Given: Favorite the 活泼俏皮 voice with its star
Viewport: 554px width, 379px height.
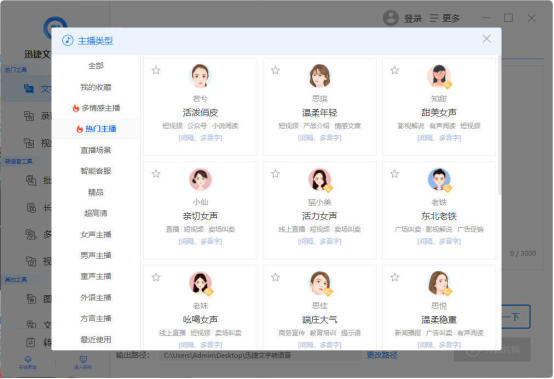Looking at the screenshot, I should [156, 70].
